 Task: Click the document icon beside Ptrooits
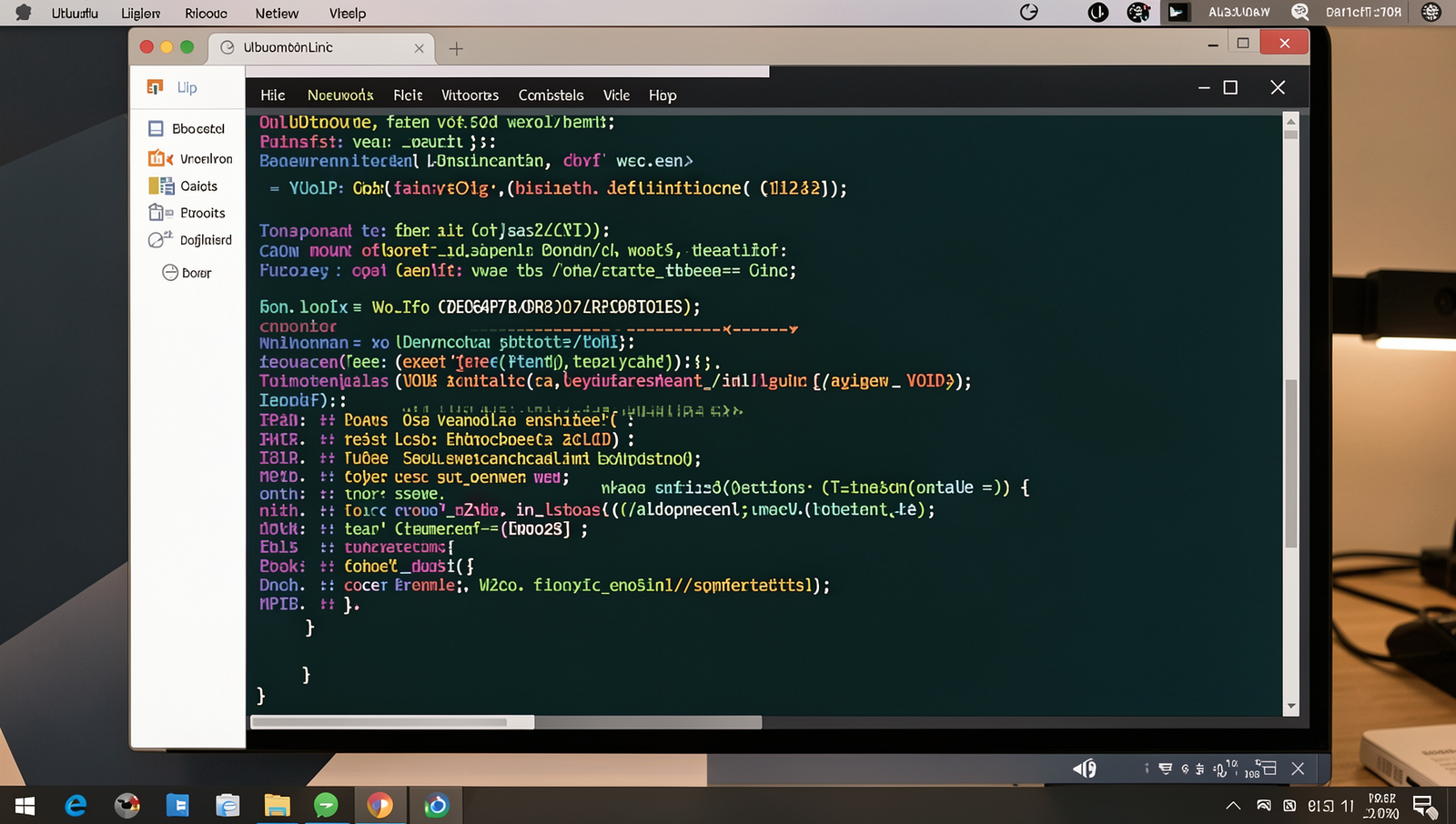click(160, 213)
